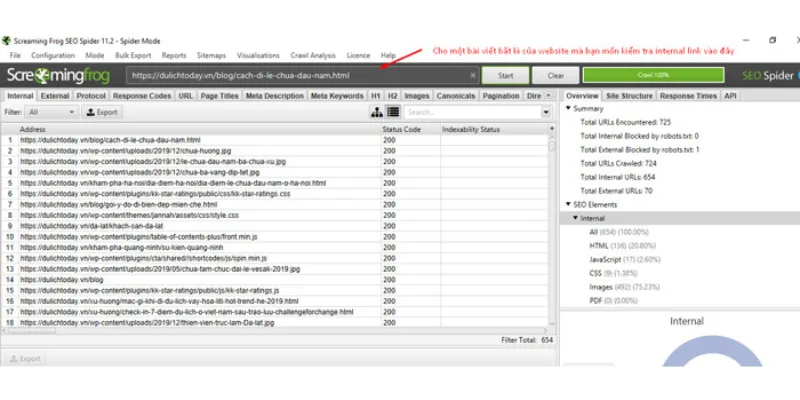This screenshot has width=800, height=400.
Task: Select the Protocol tab
Action: (91, 96)
